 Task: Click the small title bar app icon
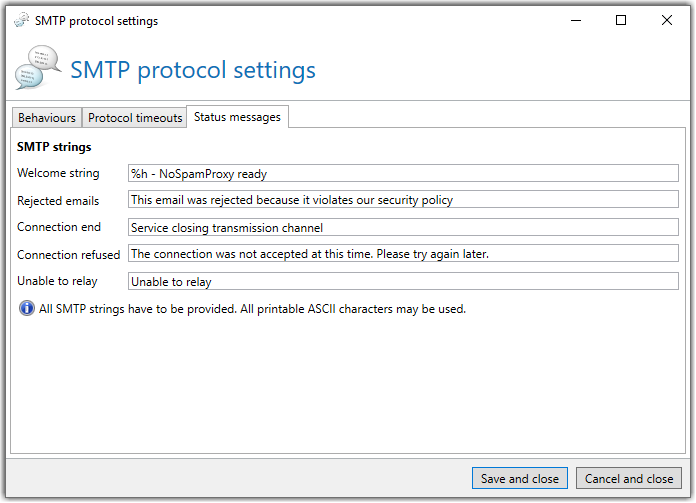21,20
